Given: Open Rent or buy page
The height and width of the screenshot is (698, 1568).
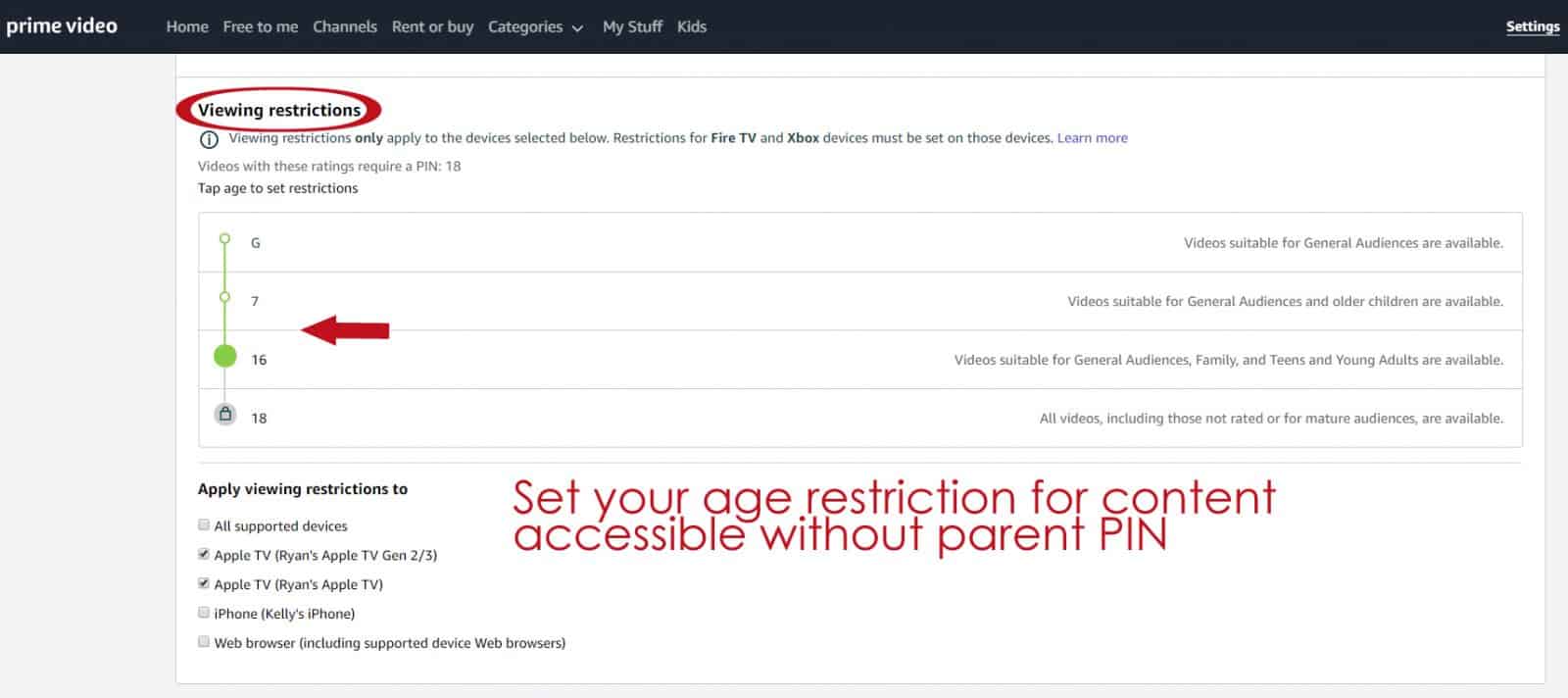Looking at the screenshot, I should [x=432, y=26].
